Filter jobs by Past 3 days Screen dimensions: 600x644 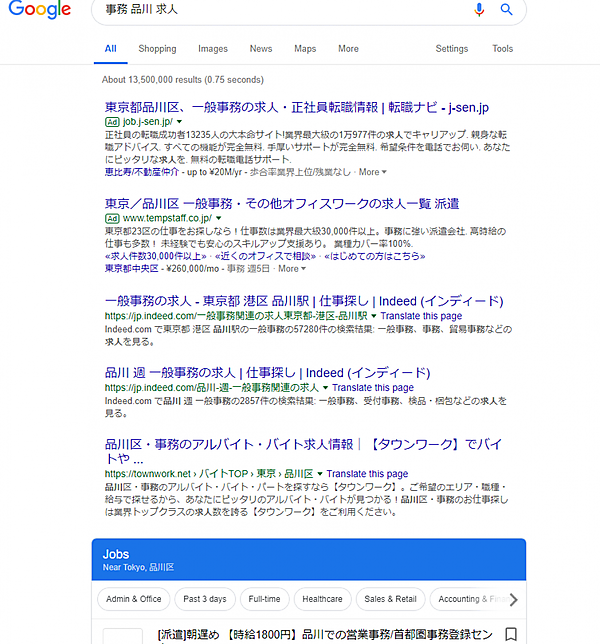coord(205,599)
